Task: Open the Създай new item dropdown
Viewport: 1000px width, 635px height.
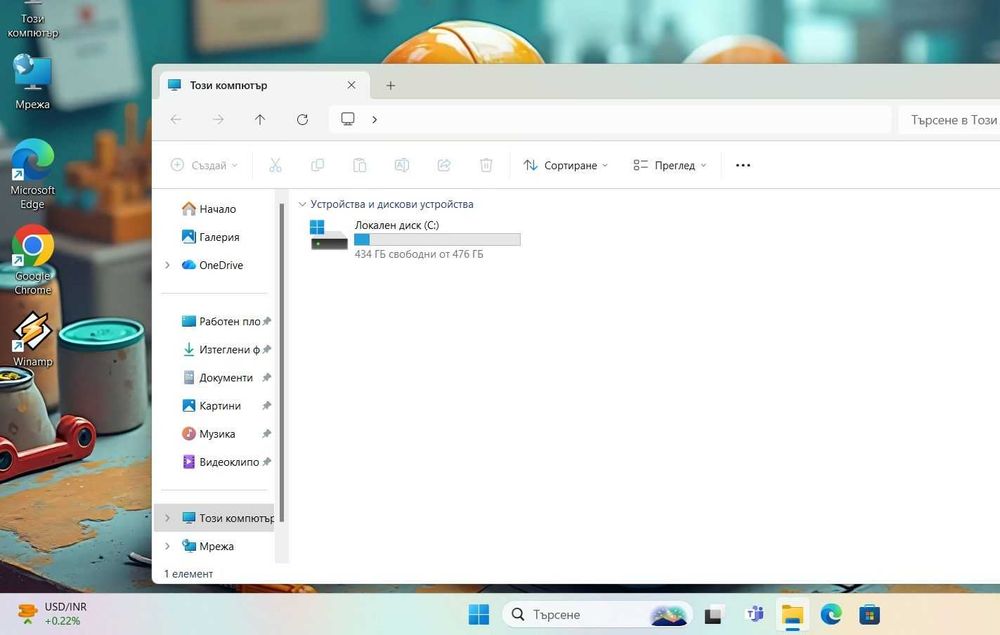Action: click(205, 165)
